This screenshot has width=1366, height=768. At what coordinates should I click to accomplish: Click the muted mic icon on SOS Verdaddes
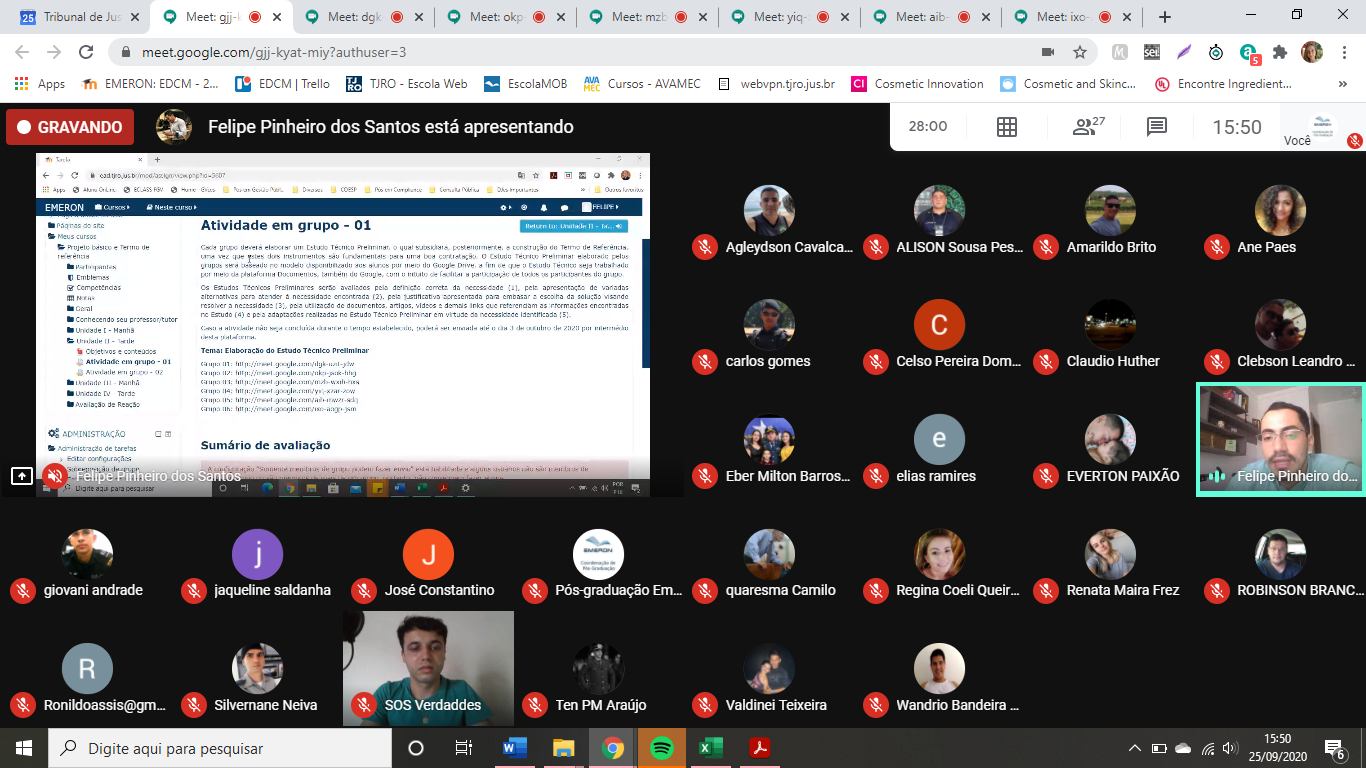[363, 705]
